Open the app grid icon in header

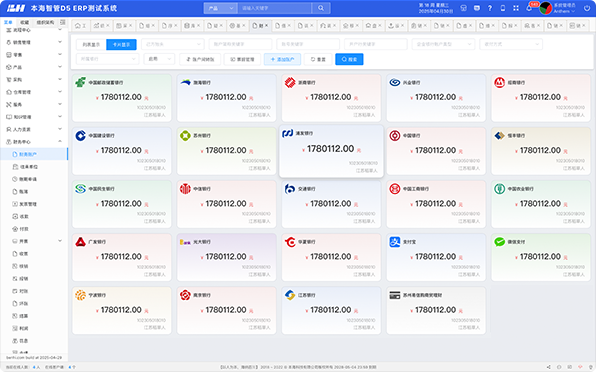point(516,8)
